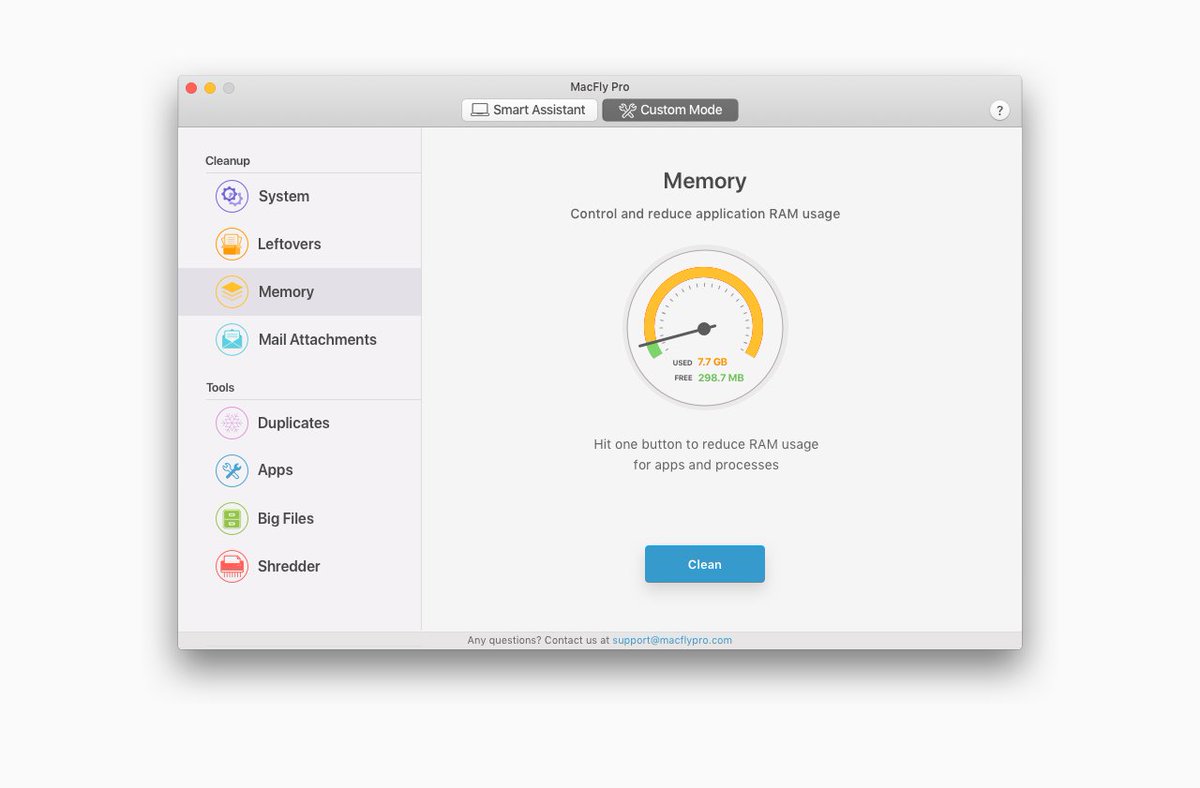Click the Memory layers icon
Viewport: 1200px width, 788px height.
tap(232, 292)
